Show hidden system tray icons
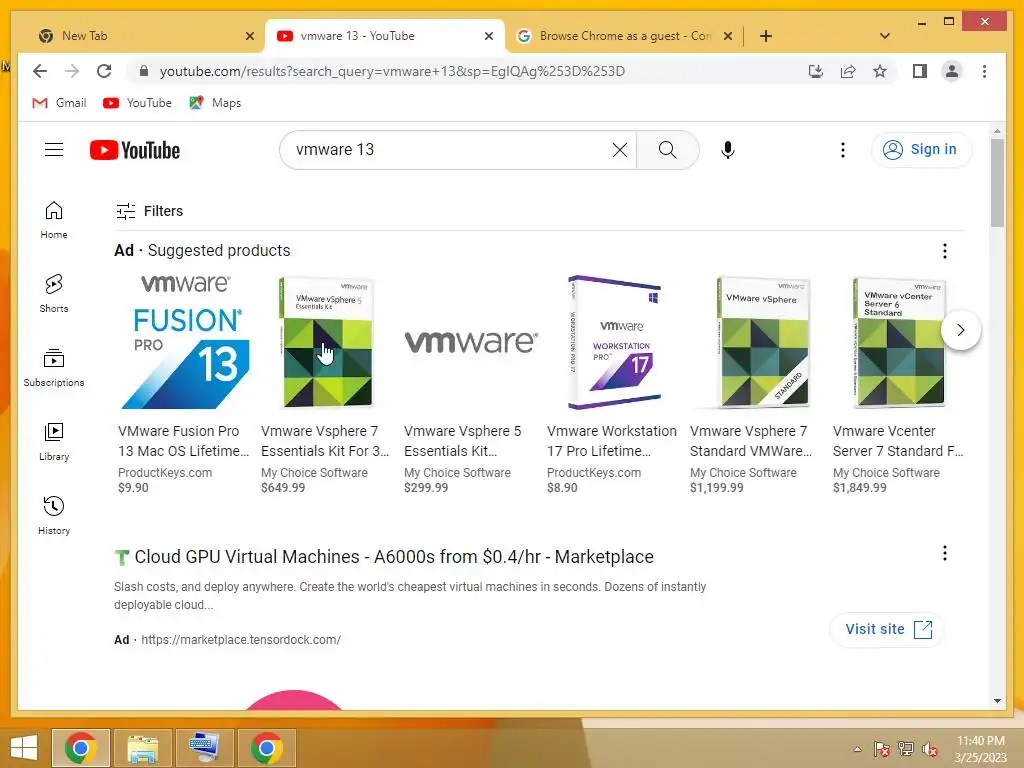1024x768 pixels. coord(857,749)
